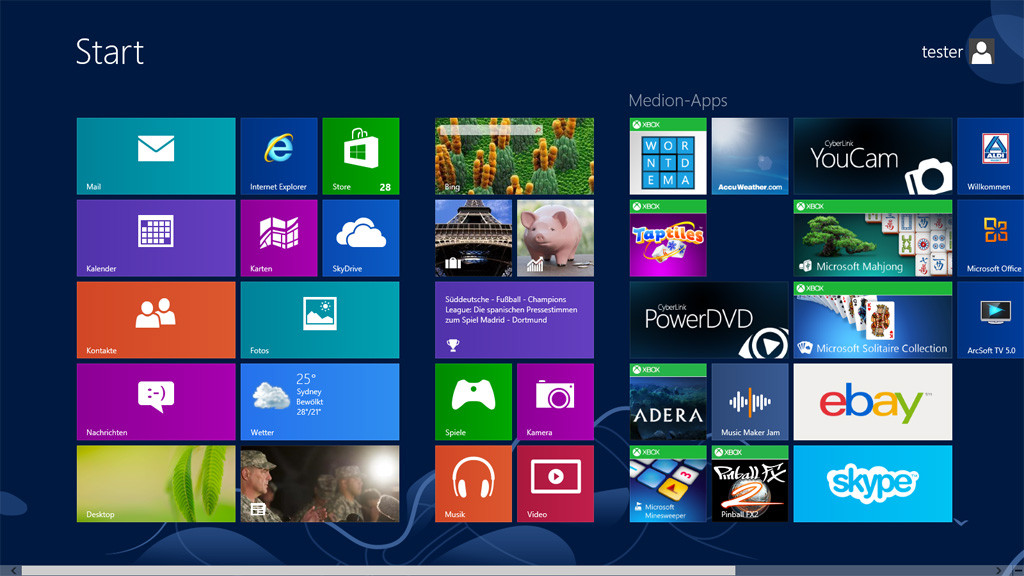Open the ArcSoft TV 5.0 tile
The height and width of the screenshot is (576, 1024).
pos(991,320)
